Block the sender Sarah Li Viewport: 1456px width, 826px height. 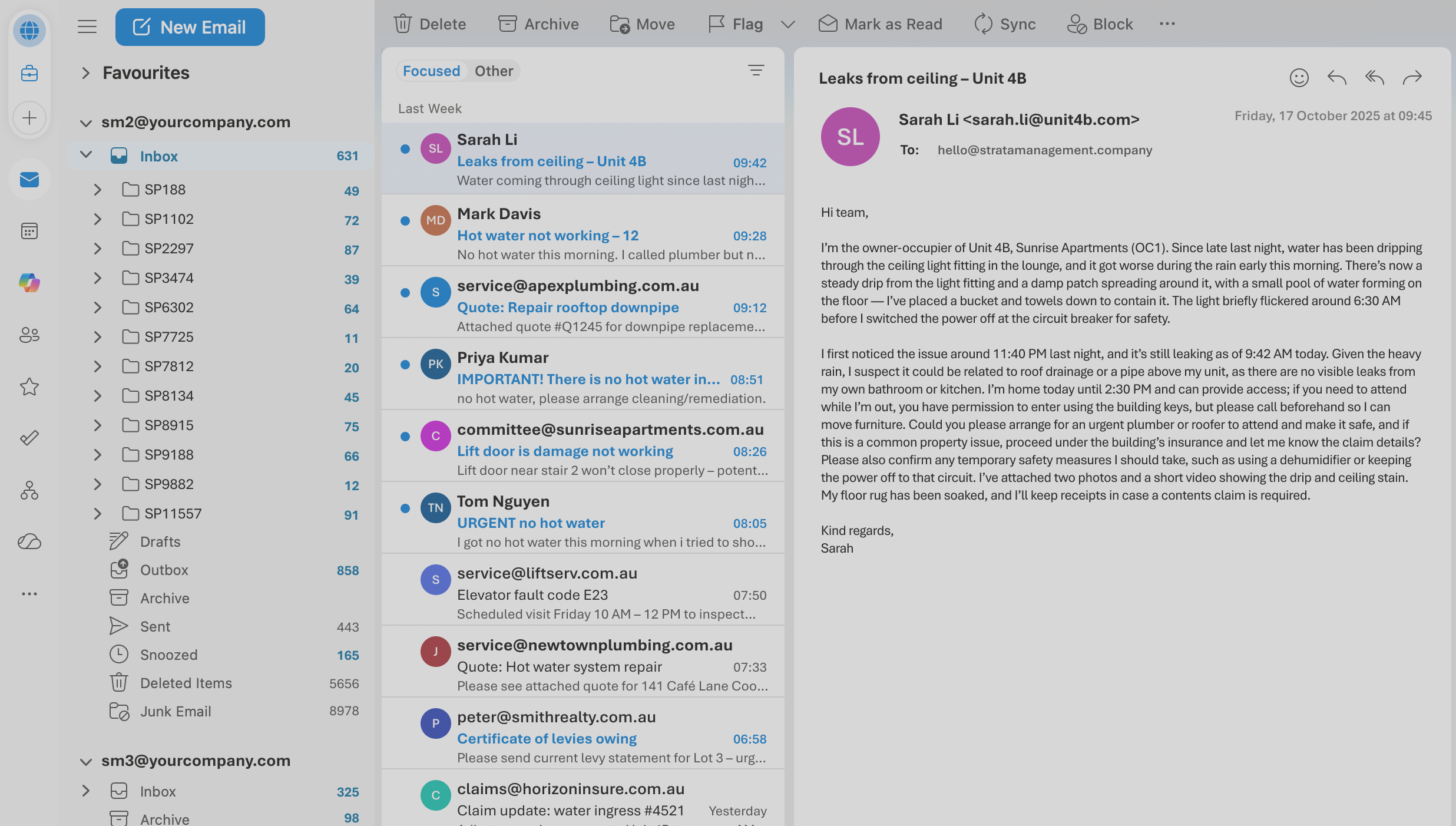coord(1099,24)
